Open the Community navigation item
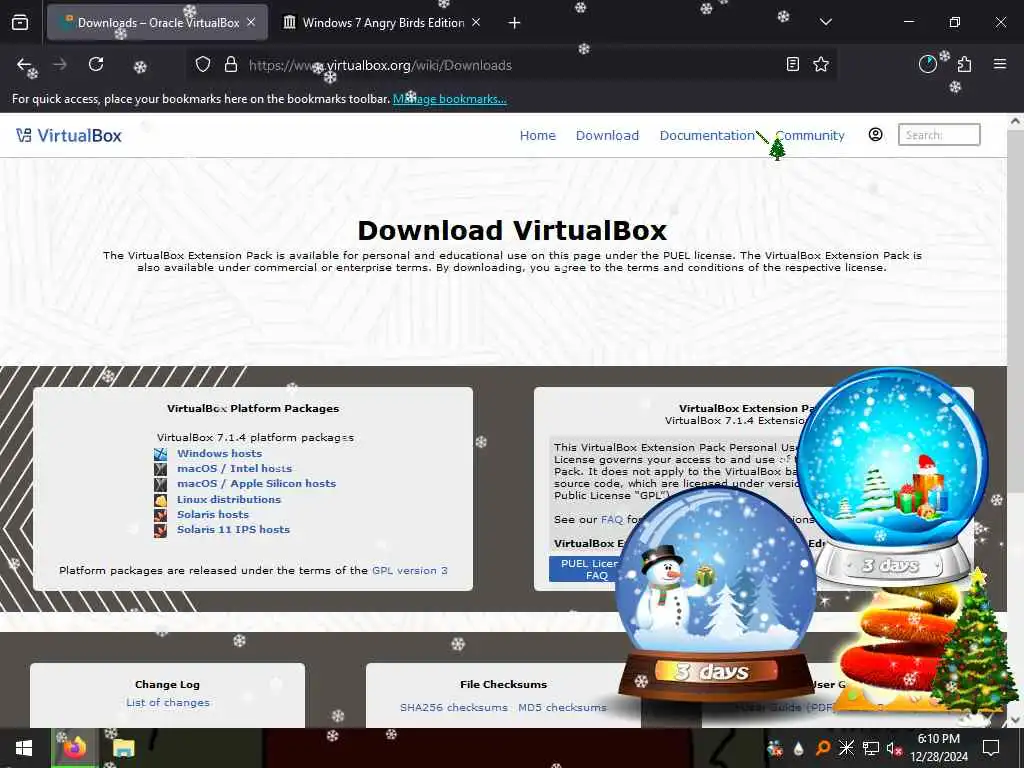This screenshot has width=1024, height=768. 810,135
